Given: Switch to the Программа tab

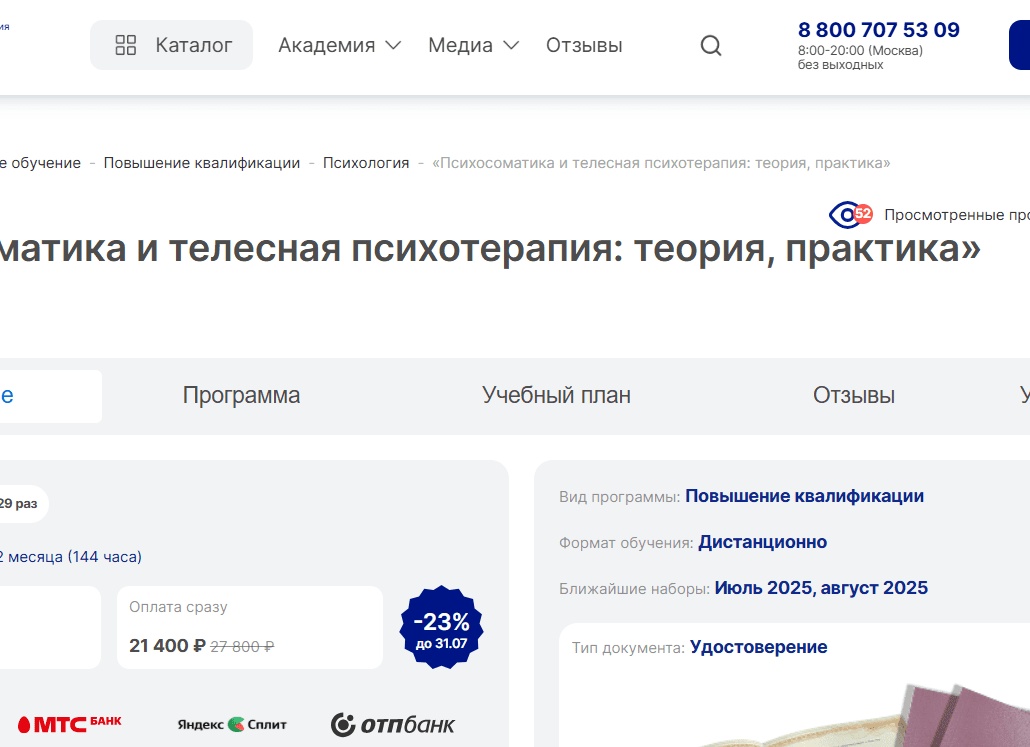Looking at the screenshot, I should coord(241,396).
